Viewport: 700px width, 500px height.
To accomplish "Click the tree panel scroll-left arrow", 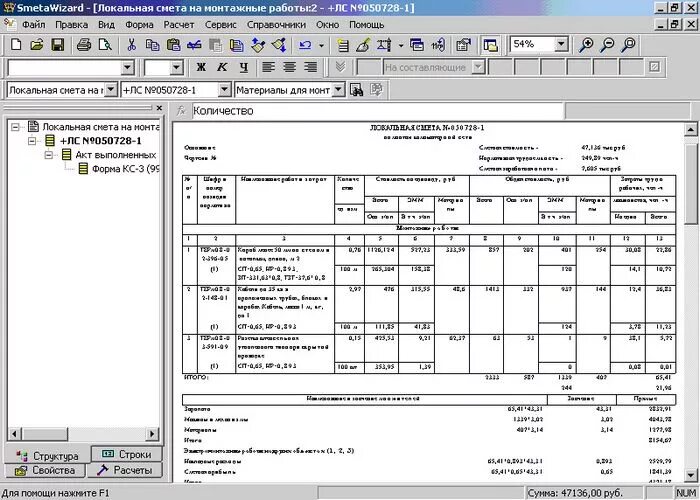I will pyautogui.click(x=14, y=433).
